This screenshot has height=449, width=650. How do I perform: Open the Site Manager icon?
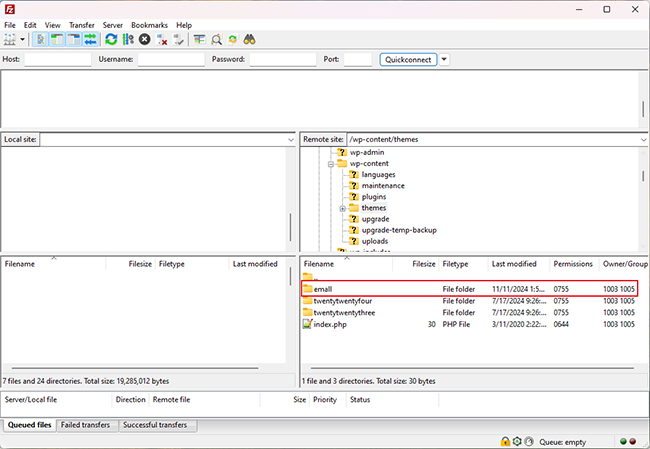(10, 39)
